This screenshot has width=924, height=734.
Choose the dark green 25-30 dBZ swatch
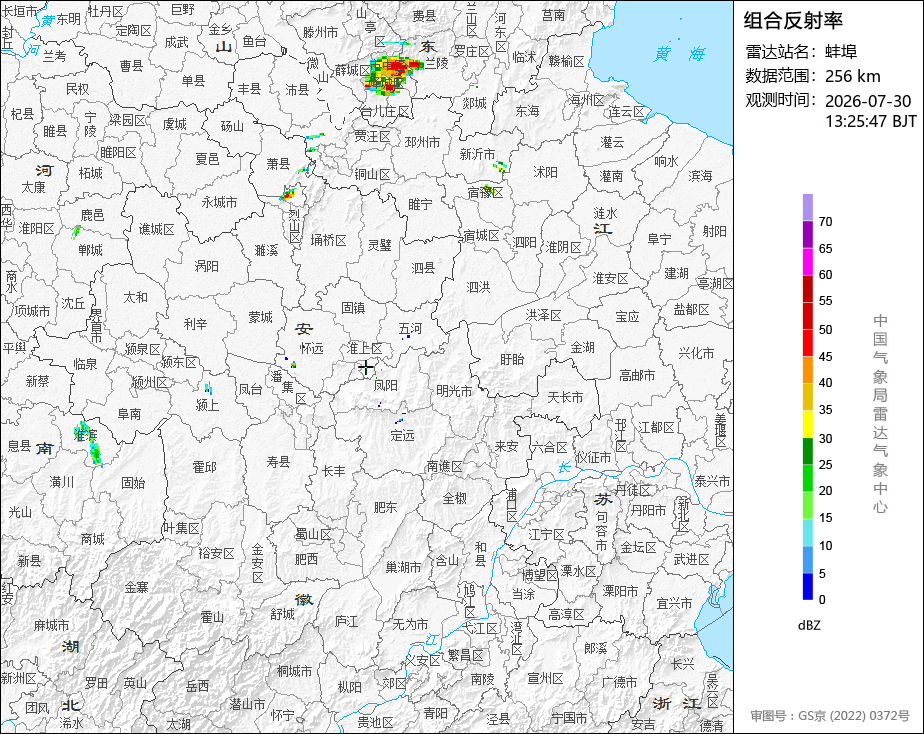(x=807, y=451)
